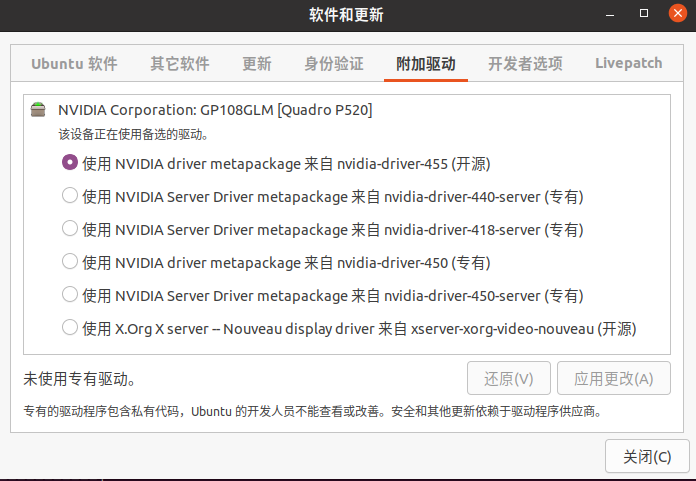Minimize the 软件和更新 window

click(610, 14)
